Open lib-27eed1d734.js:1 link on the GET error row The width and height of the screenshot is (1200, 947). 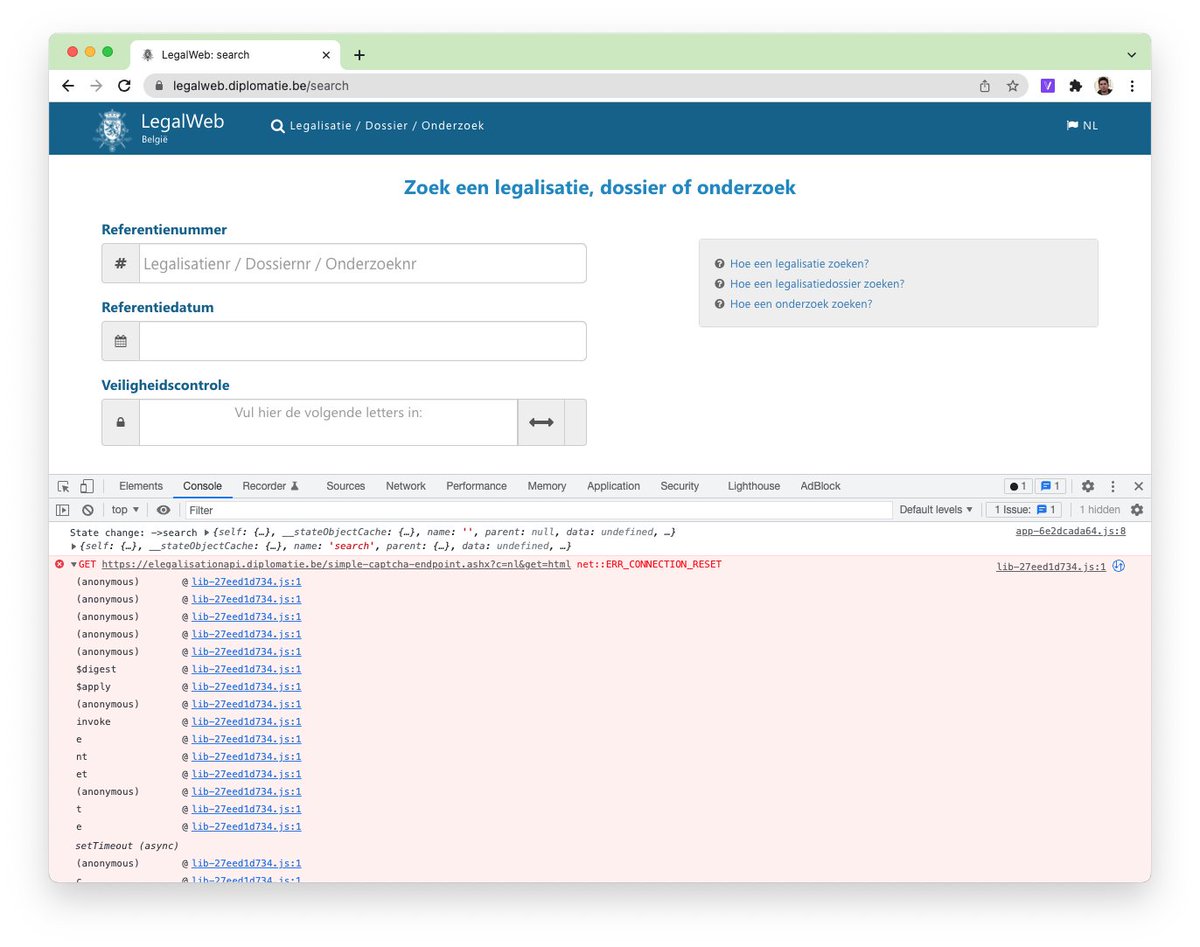[1051, 566]
